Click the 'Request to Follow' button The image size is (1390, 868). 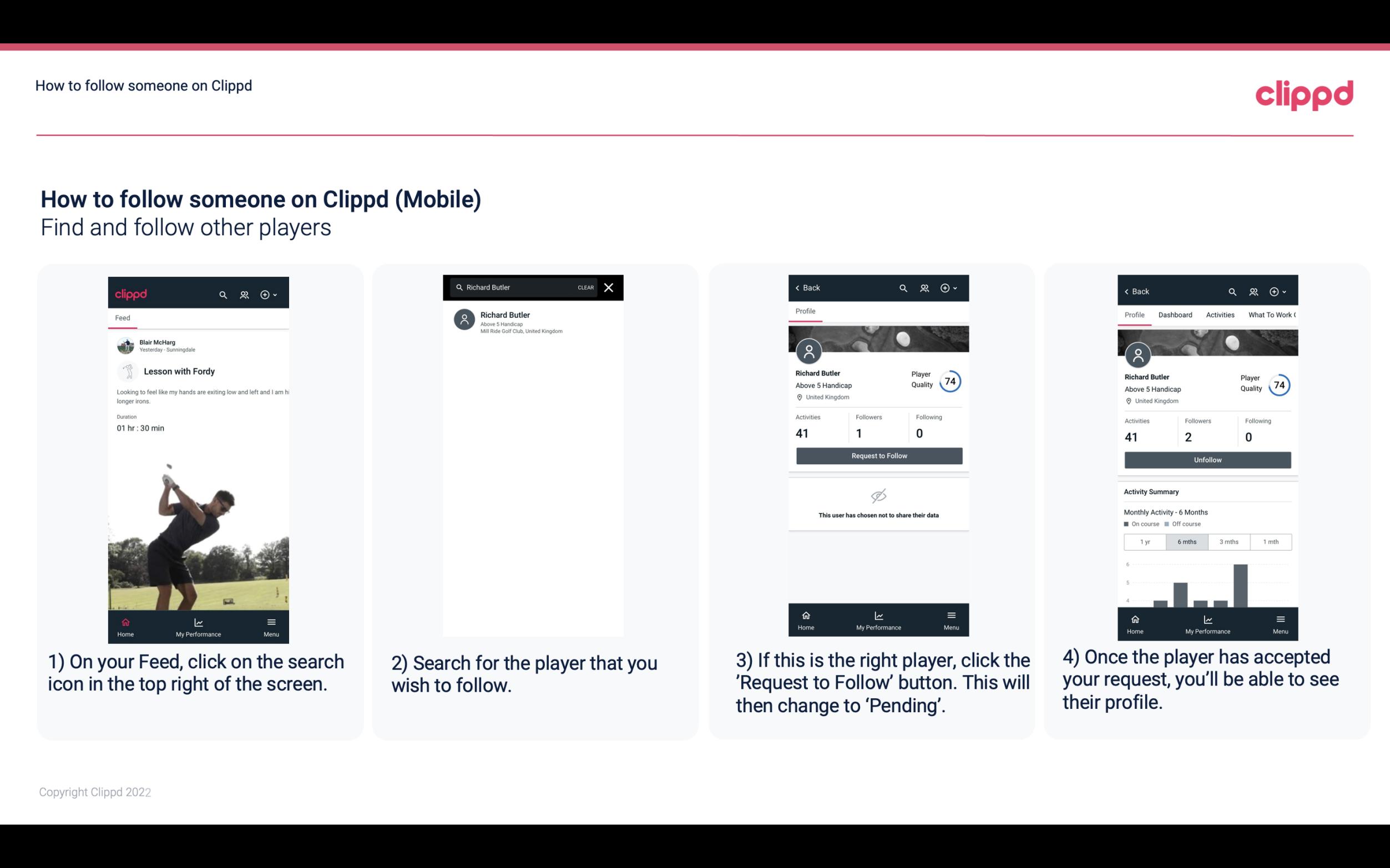[x=879, y=455]
